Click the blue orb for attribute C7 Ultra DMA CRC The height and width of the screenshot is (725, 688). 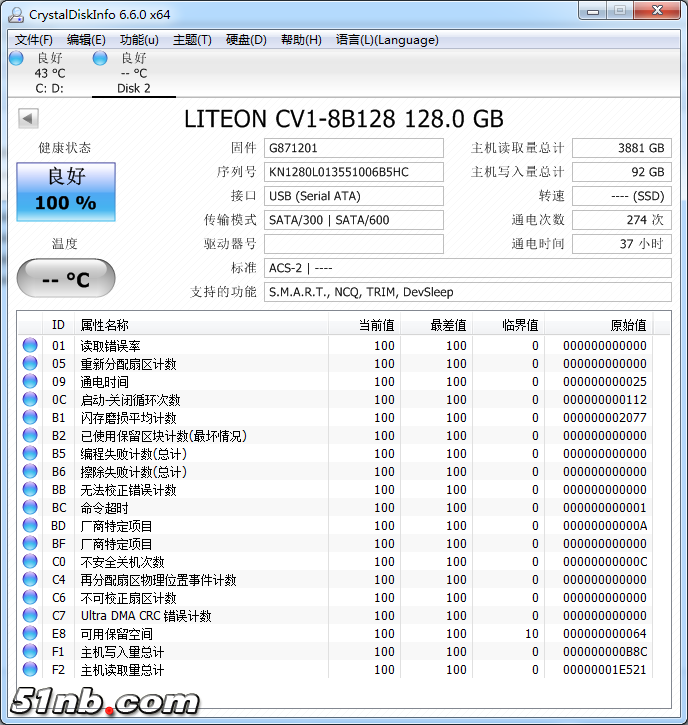[x=30, y=616]
